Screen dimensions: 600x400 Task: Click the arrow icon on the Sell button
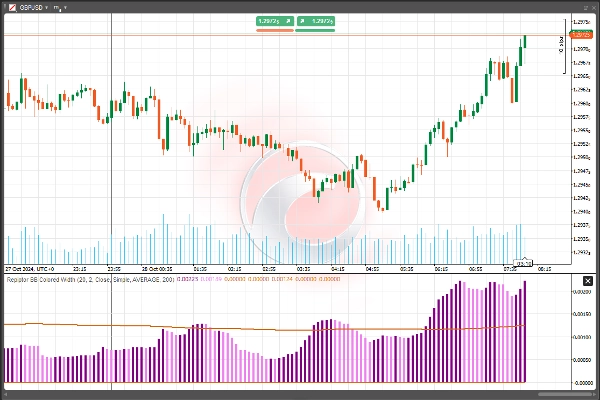286,20
